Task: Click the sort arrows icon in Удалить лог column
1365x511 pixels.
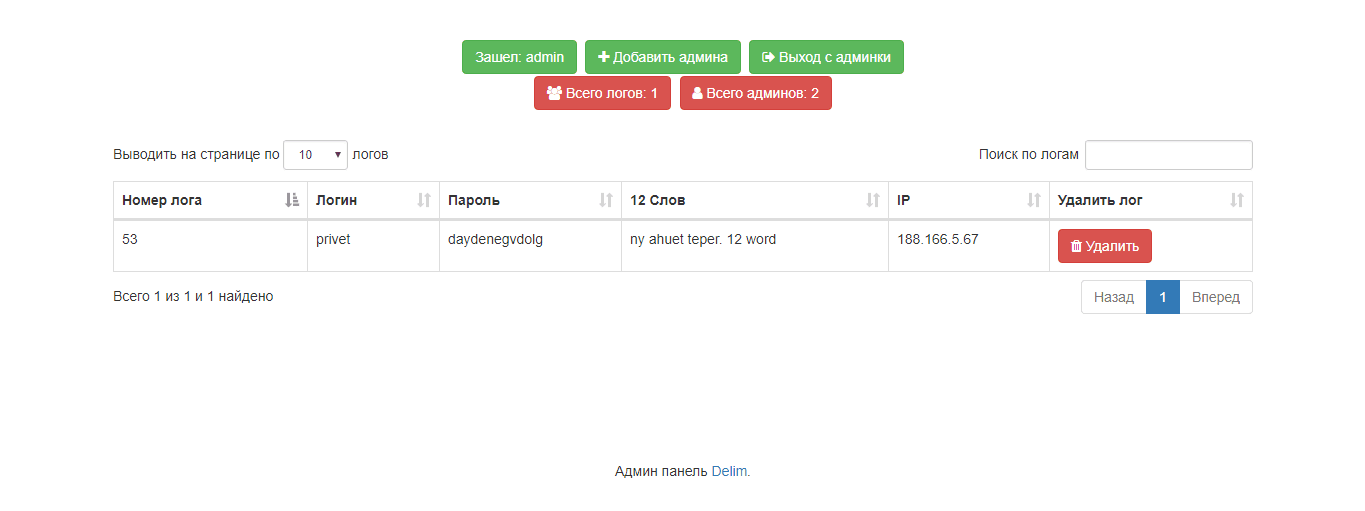Action: tap(1237, 200)
